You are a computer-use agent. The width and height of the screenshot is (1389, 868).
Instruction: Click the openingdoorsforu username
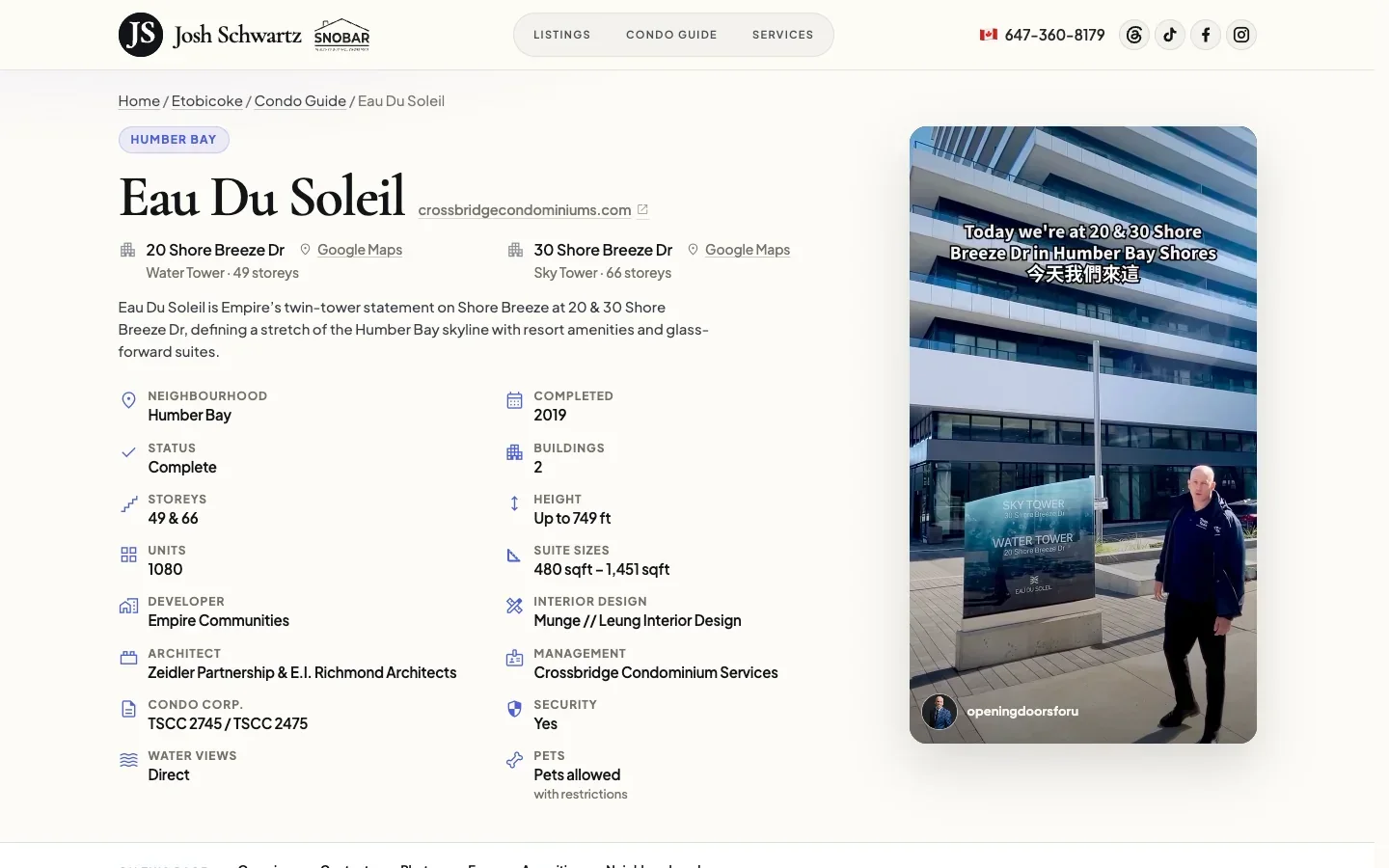click(1022, 712)
